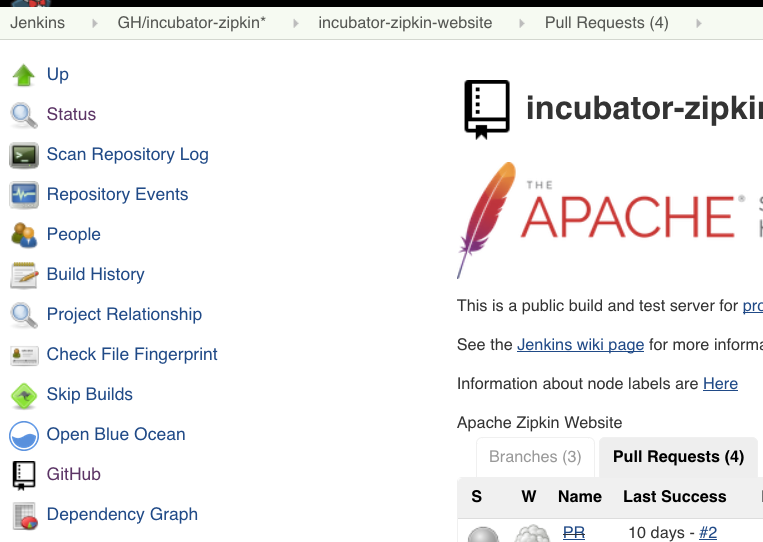The image size is (763, 542).
Task: Click Pull Requests (4) breadcrumb
Action: [x=606, y=23]
